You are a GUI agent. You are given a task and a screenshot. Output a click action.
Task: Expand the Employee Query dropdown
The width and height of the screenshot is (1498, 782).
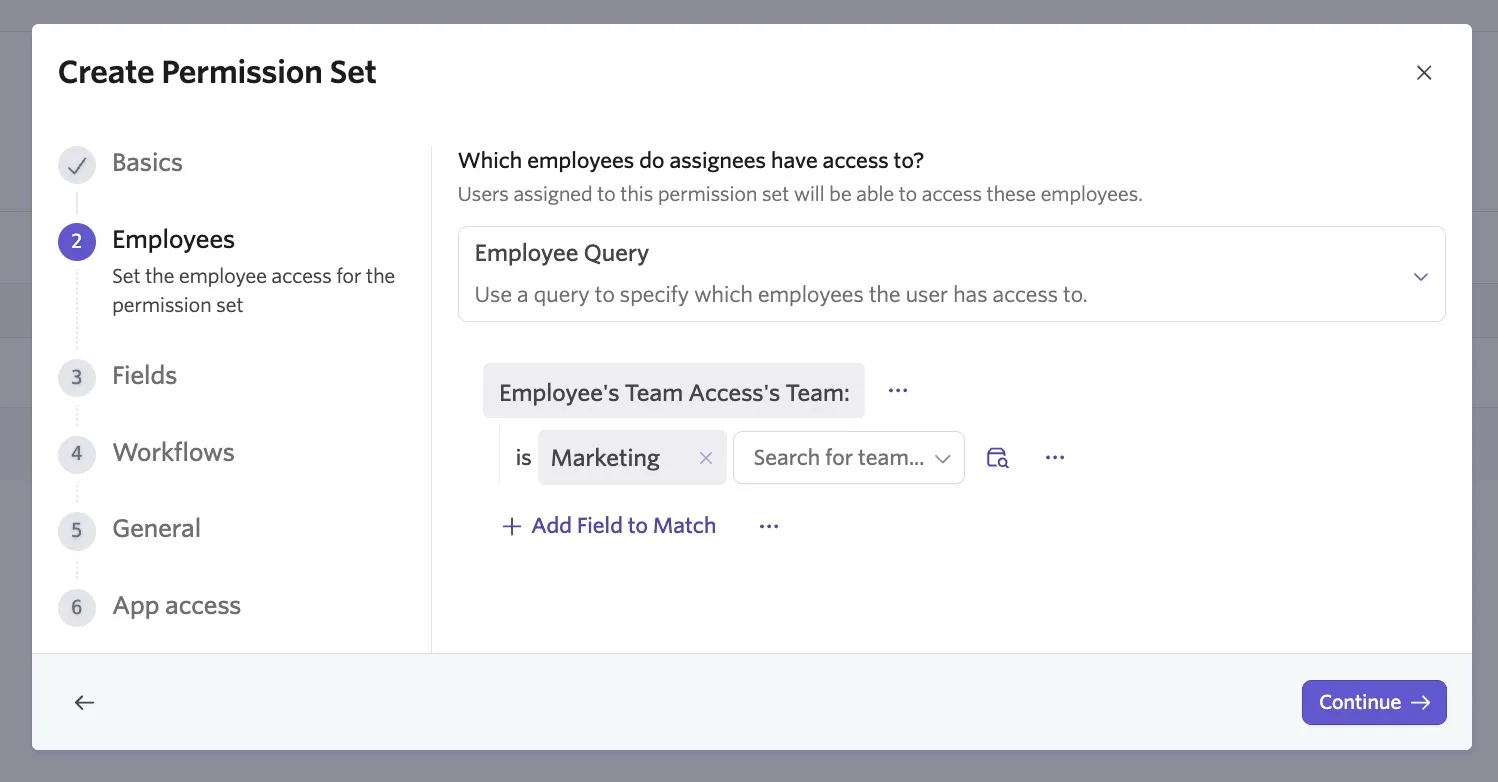pos(951,274)
